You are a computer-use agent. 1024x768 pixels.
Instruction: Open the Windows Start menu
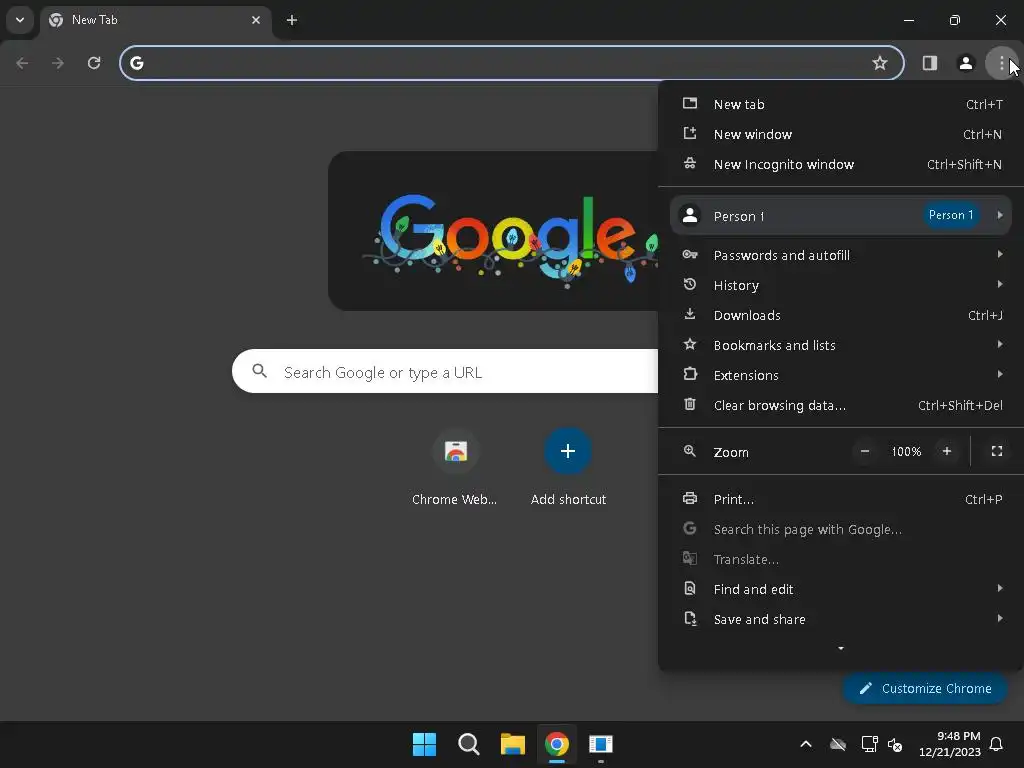(424, 744)
